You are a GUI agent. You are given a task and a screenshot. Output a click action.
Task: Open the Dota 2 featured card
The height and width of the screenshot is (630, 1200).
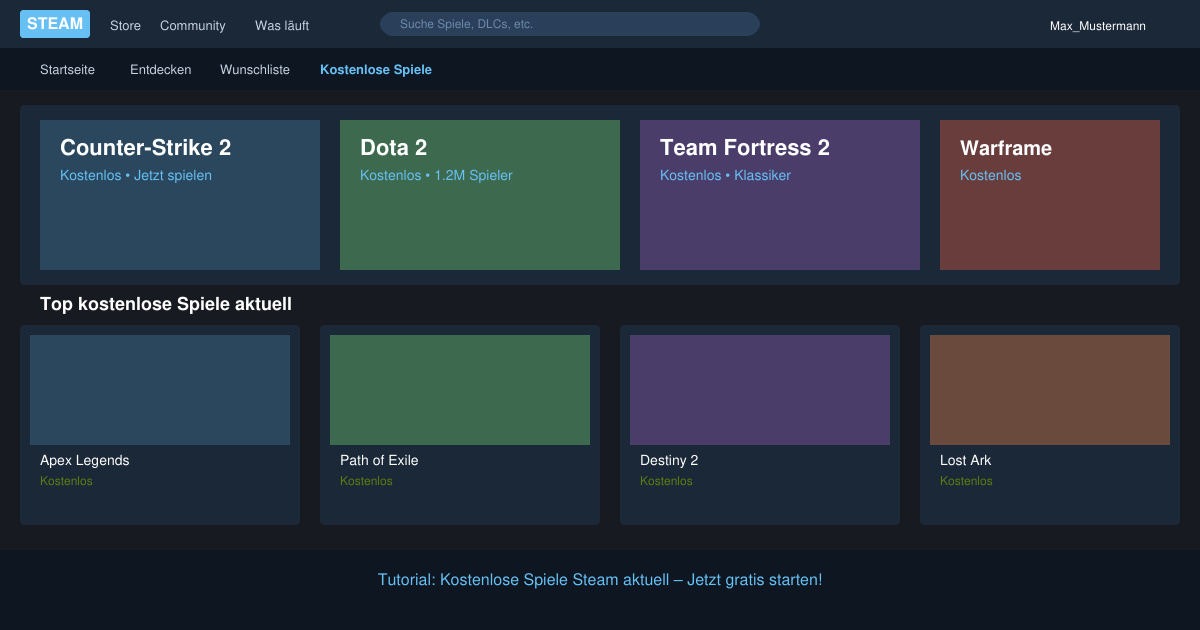point(480,195)
